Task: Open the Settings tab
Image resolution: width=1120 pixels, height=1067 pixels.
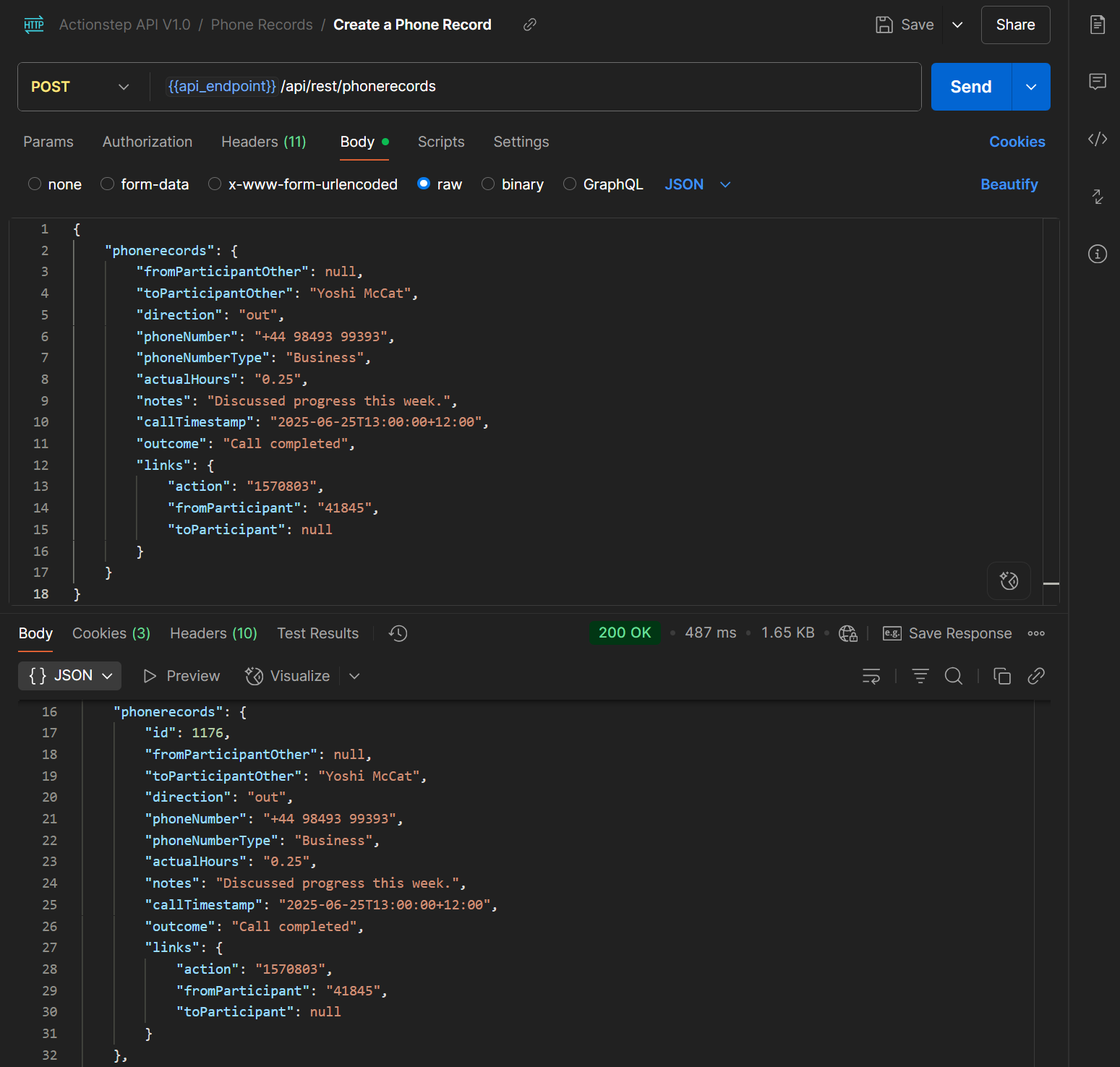Action: (x=521, y=142)
